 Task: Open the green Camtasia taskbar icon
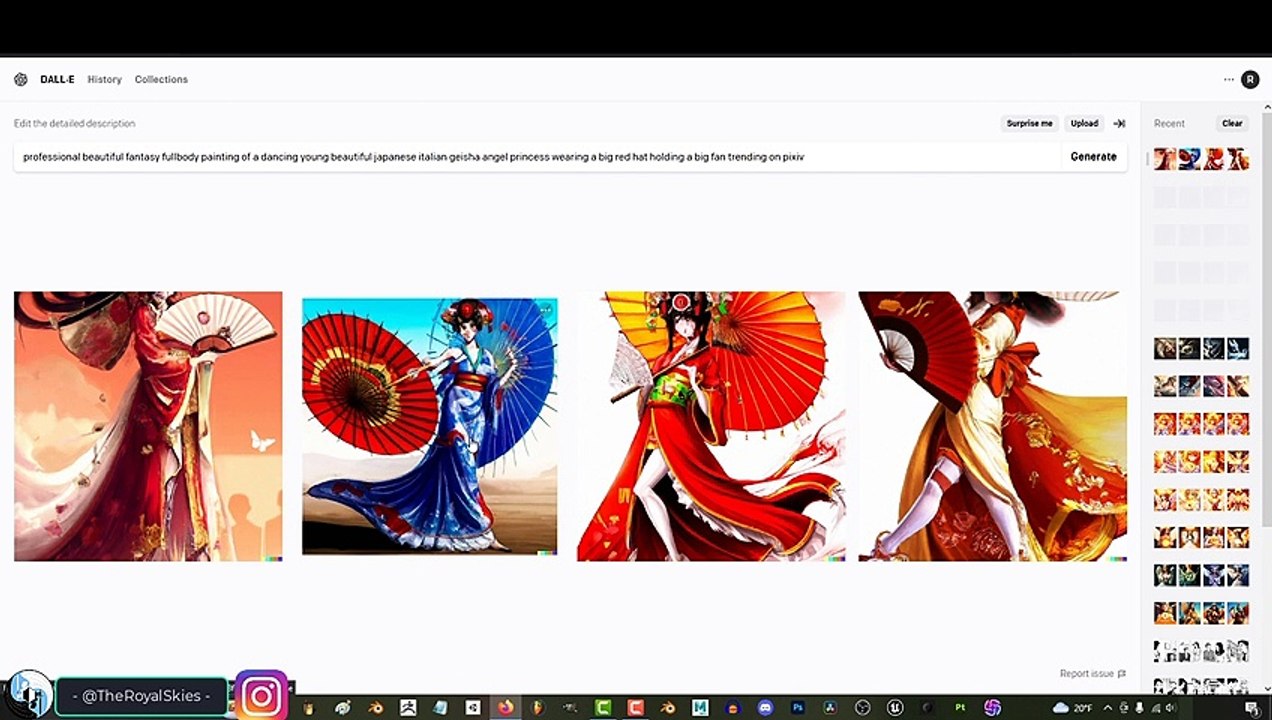tap(603, 708)
